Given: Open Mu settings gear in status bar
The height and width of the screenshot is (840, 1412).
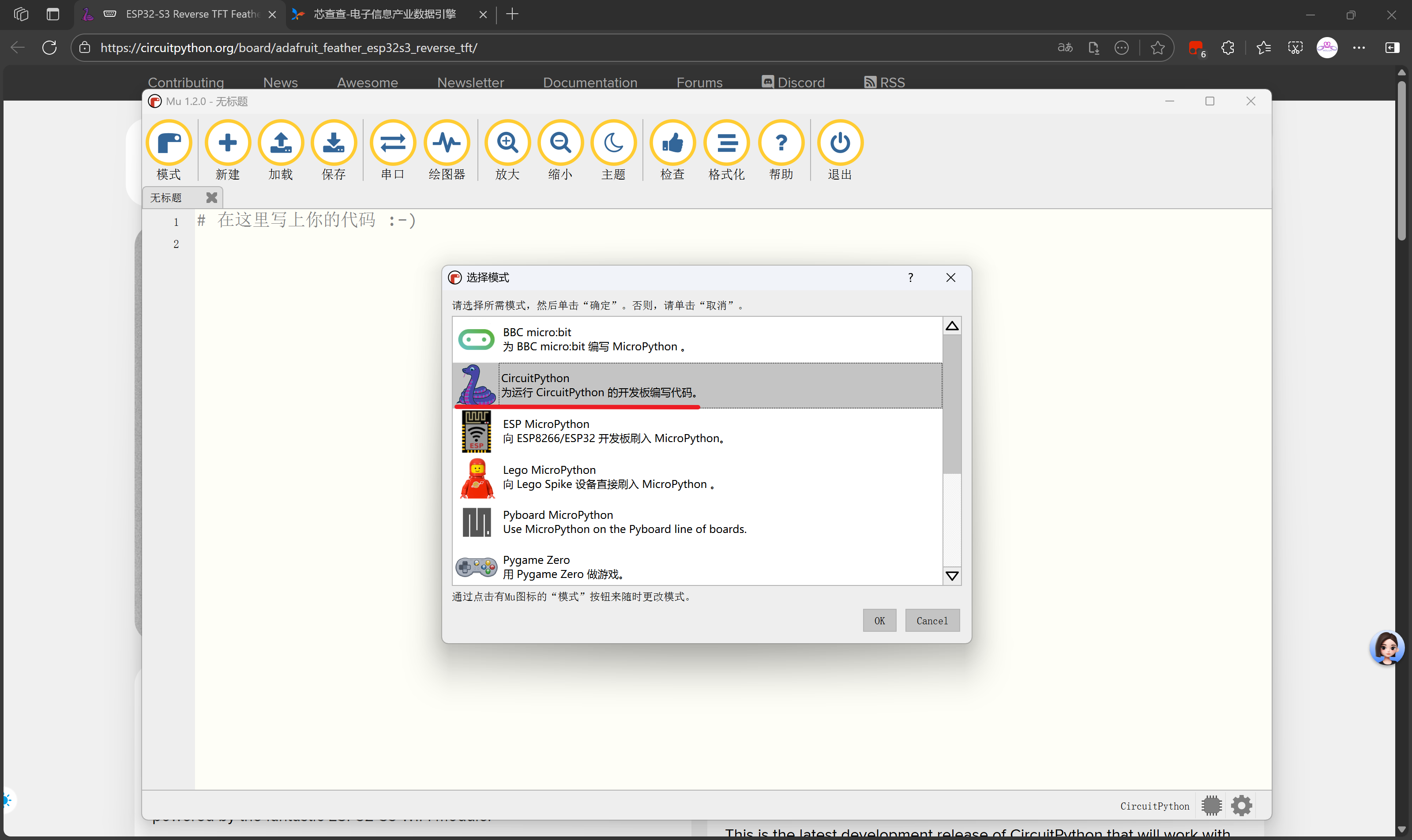Looking at the screenshot, I should (1241, 806).
